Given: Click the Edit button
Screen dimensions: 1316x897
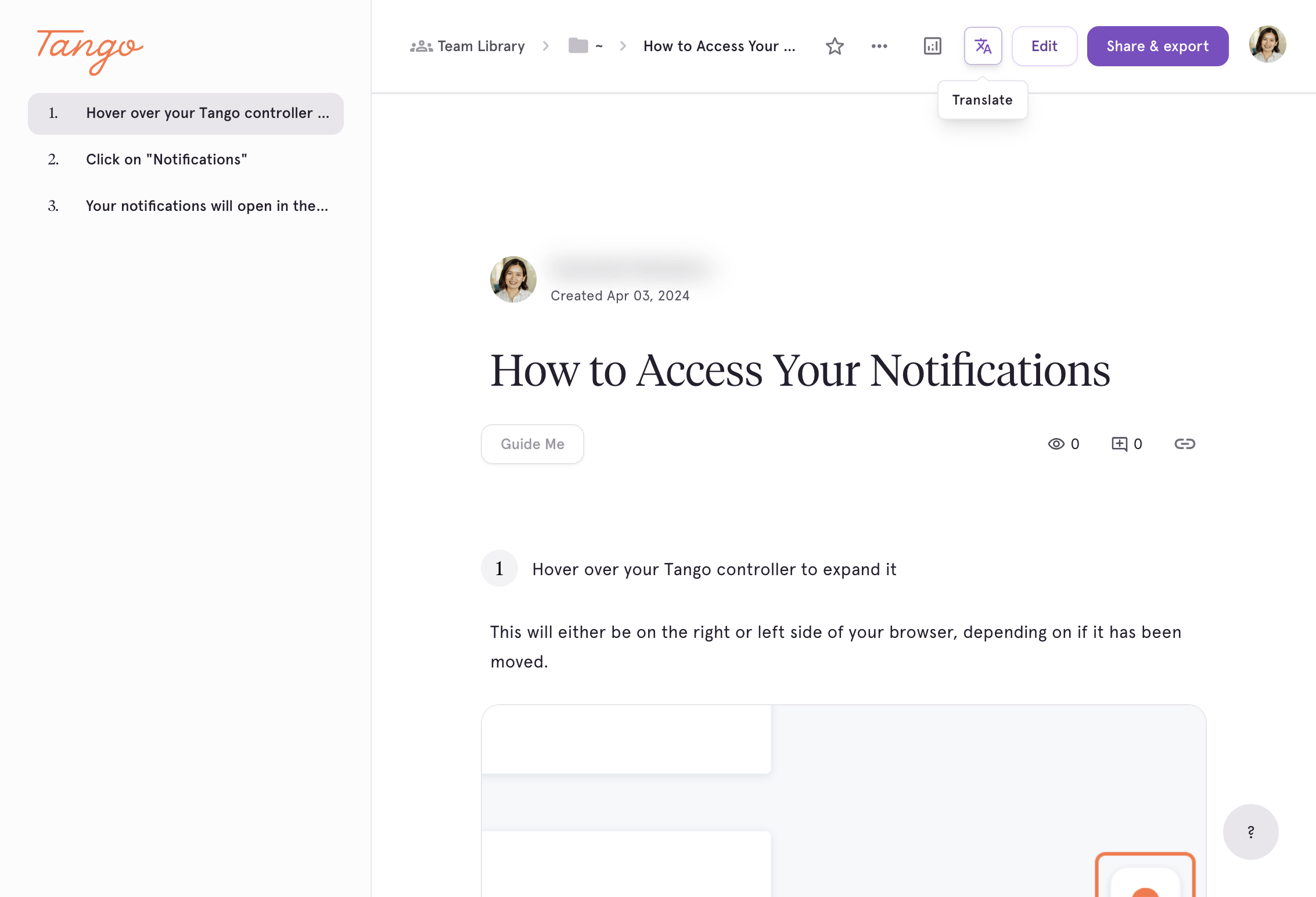Looking at the screenshot, I should pos(1044,46).
